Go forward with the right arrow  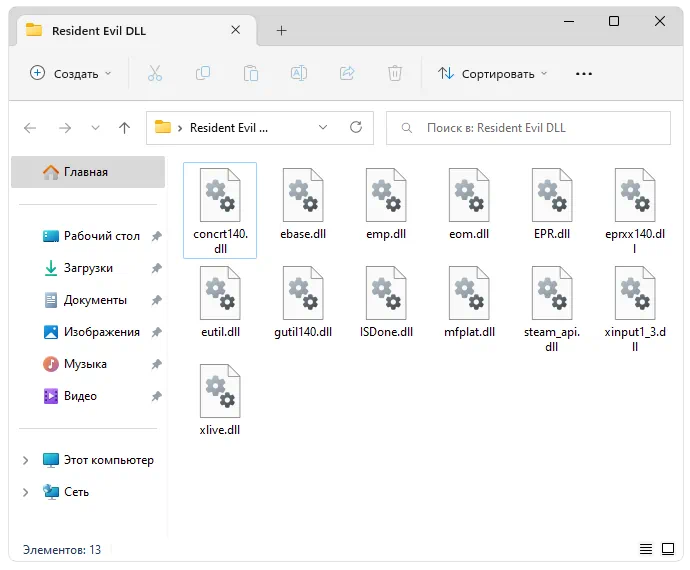pyautogui.click(x=65, y=128)
